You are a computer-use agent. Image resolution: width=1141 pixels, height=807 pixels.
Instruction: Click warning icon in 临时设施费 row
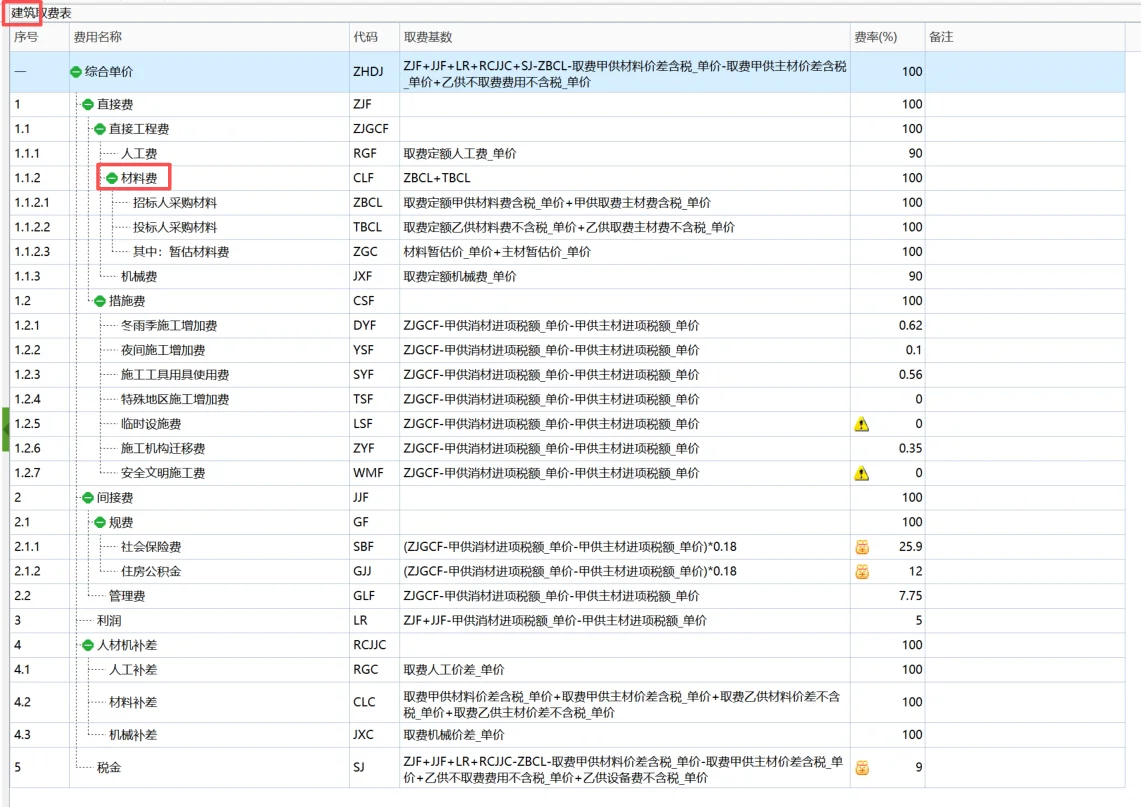(862, 424)
